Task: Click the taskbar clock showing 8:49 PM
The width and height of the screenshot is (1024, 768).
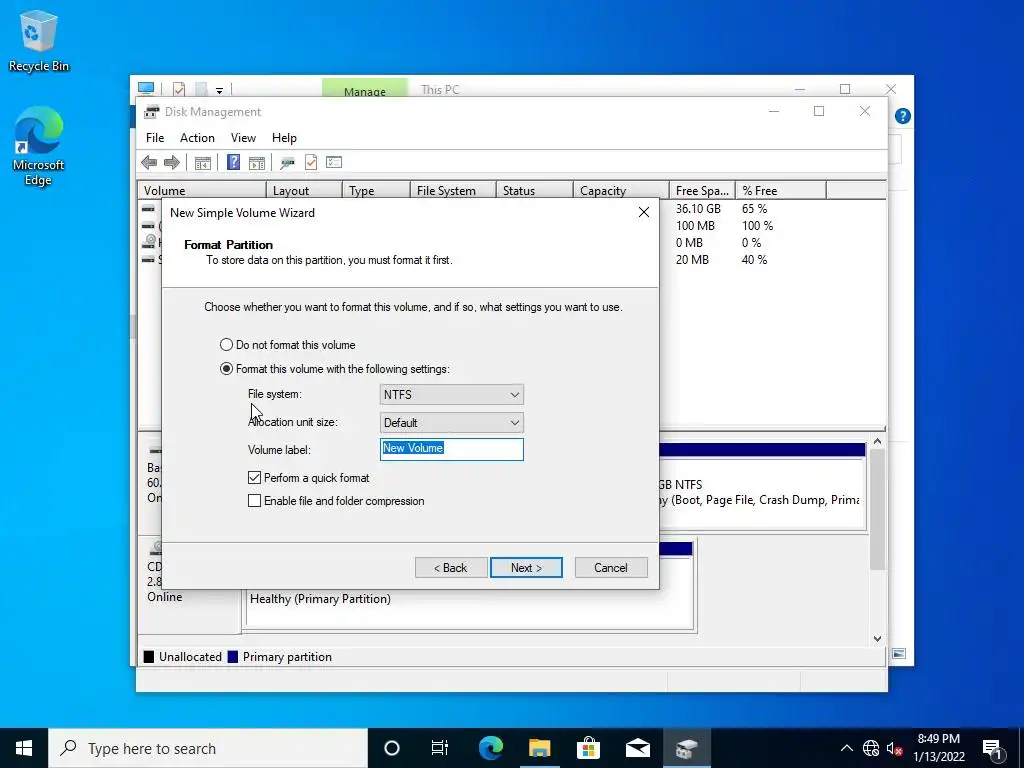Action: click(x=939, y=748)
